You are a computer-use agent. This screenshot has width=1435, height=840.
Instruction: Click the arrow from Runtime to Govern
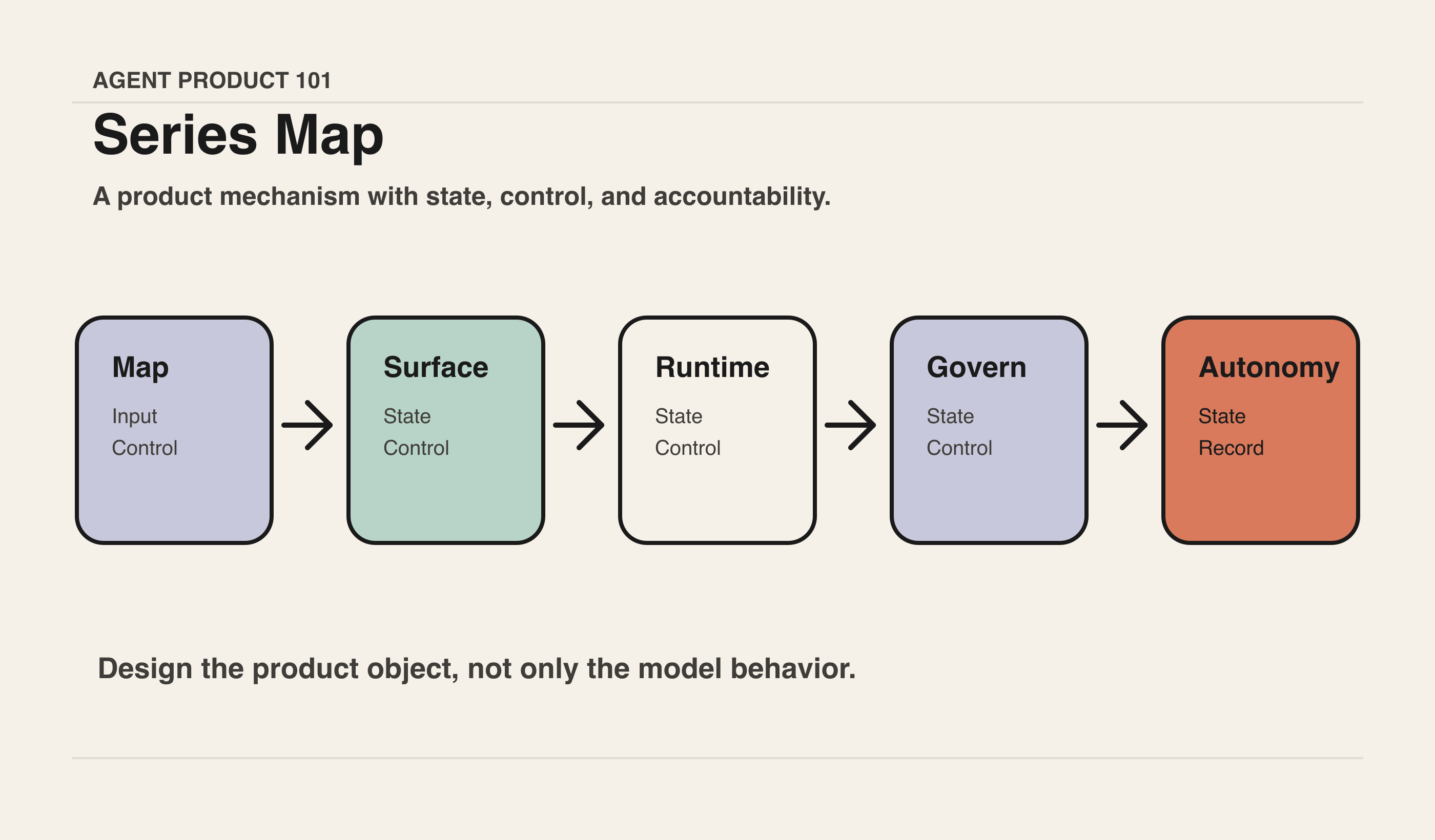[x=851, y=425]
